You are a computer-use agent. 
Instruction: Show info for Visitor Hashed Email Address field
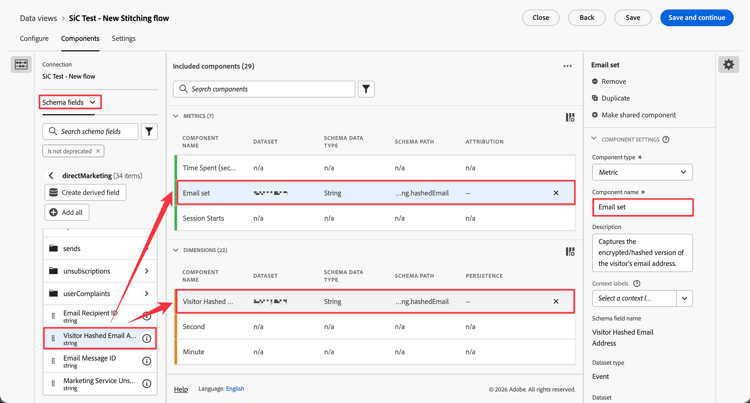coord(147,339)
